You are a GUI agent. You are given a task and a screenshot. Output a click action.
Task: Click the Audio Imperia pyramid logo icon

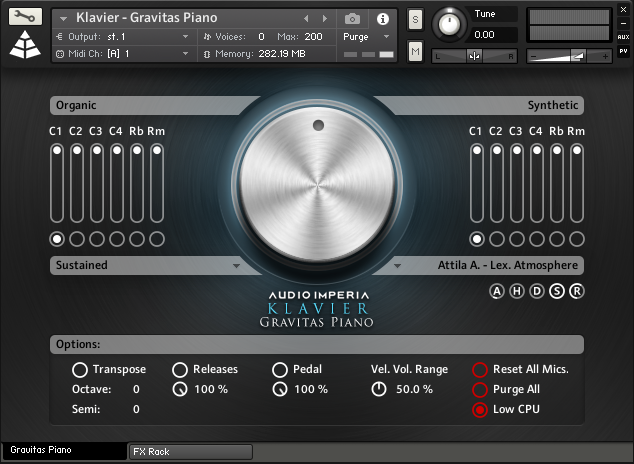(x=25, y=44)
